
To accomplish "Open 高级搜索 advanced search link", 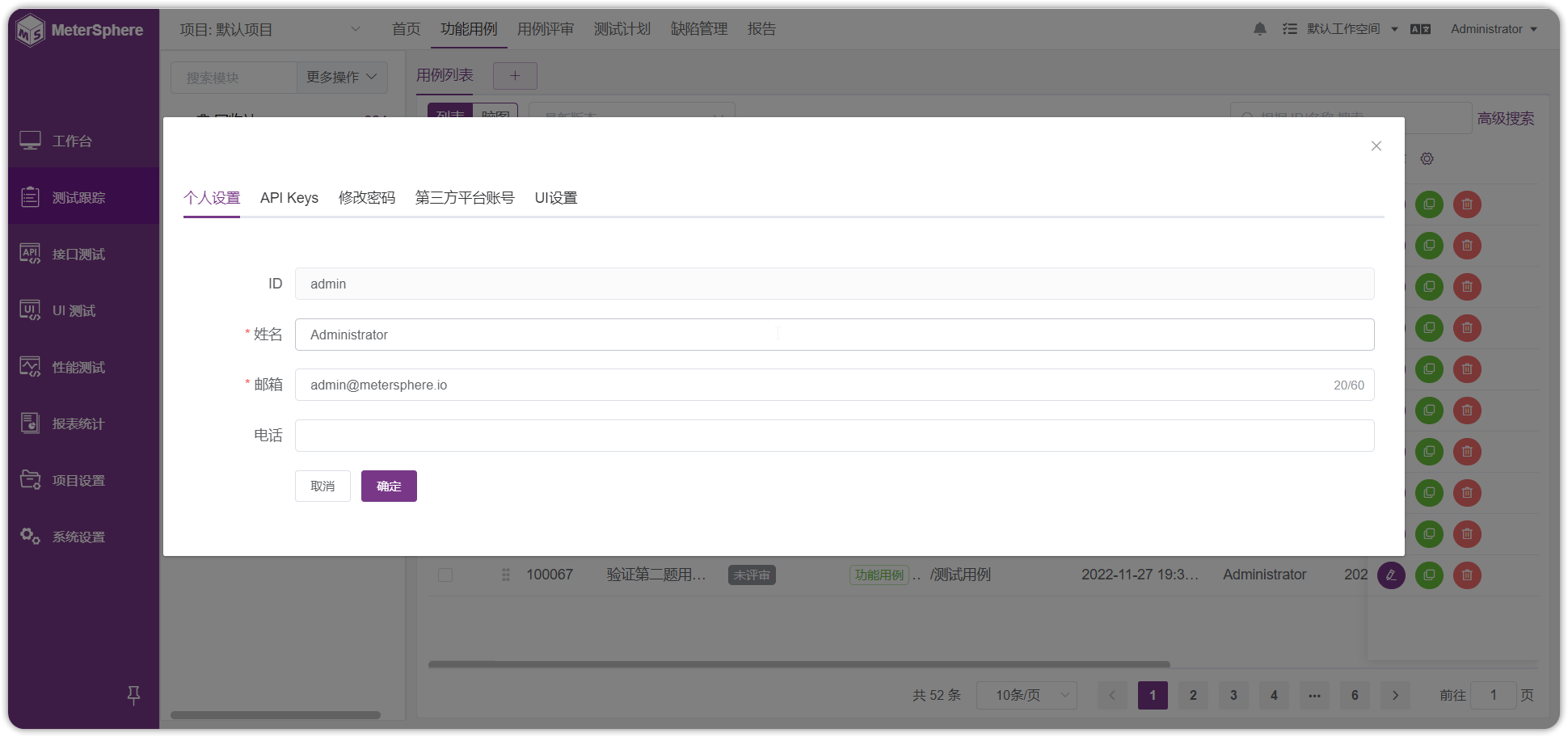I will pos(1506,119).
